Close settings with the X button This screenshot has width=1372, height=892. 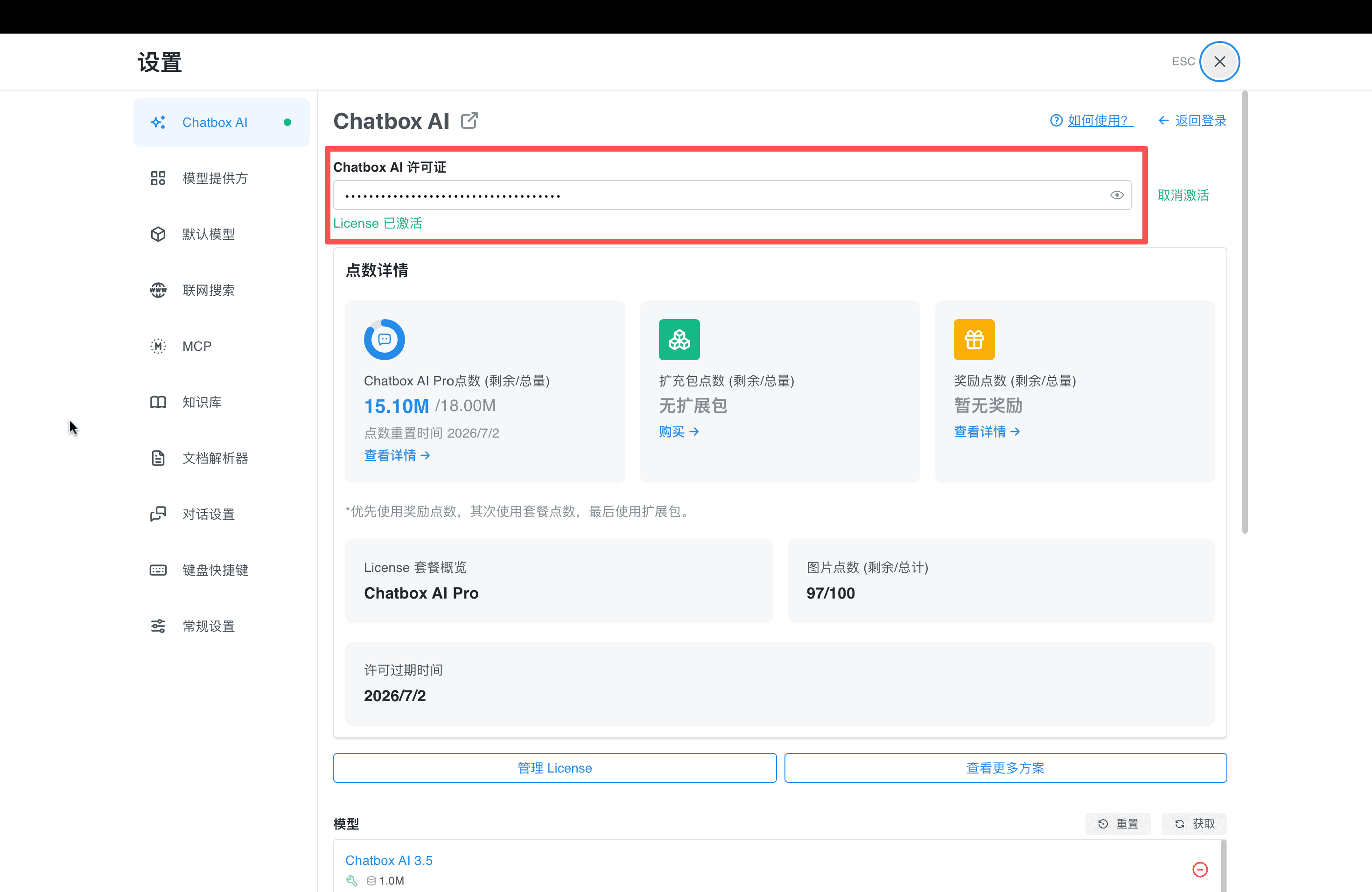pos(1219,62)
